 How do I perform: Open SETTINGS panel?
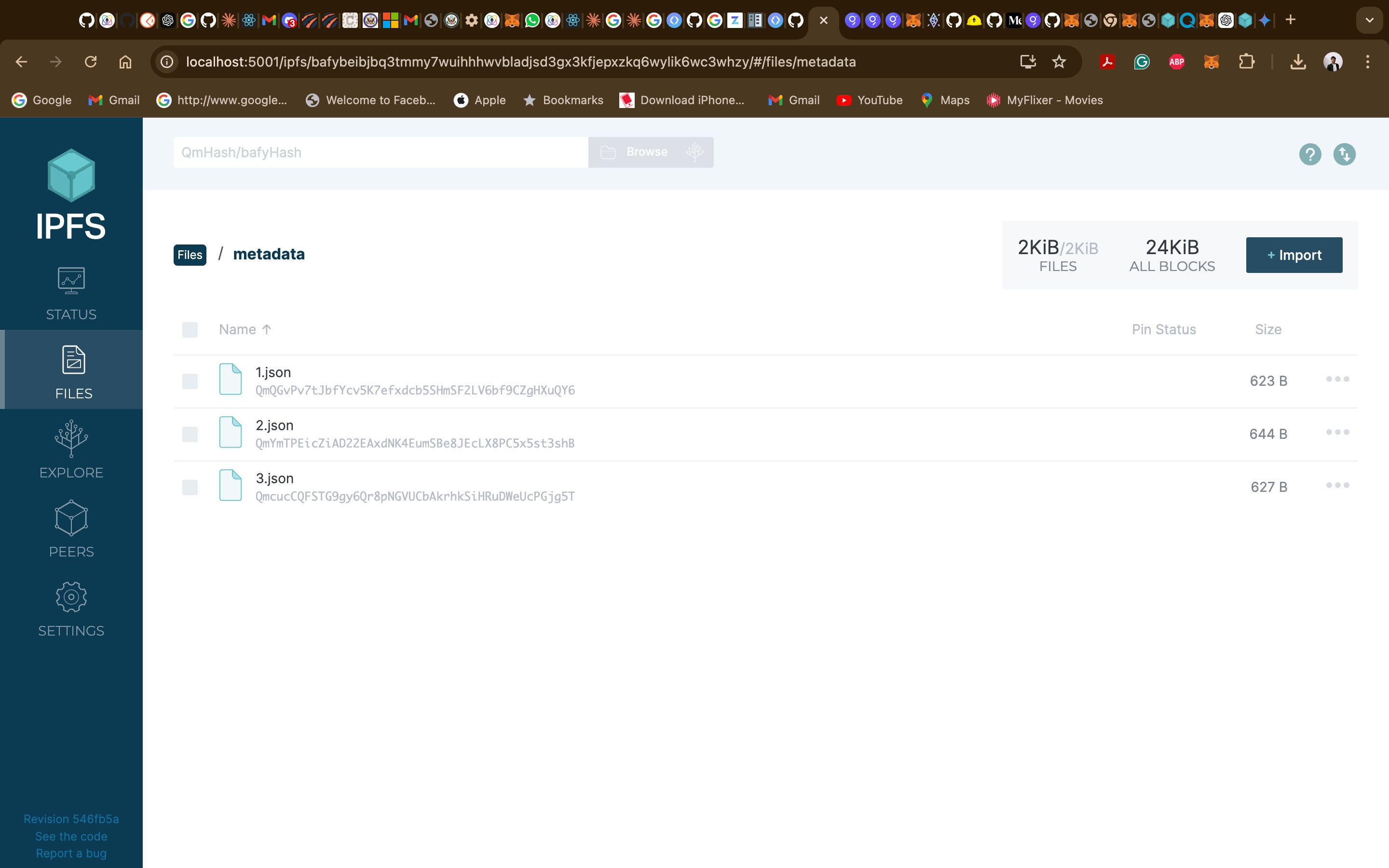[x=71, y=607]
